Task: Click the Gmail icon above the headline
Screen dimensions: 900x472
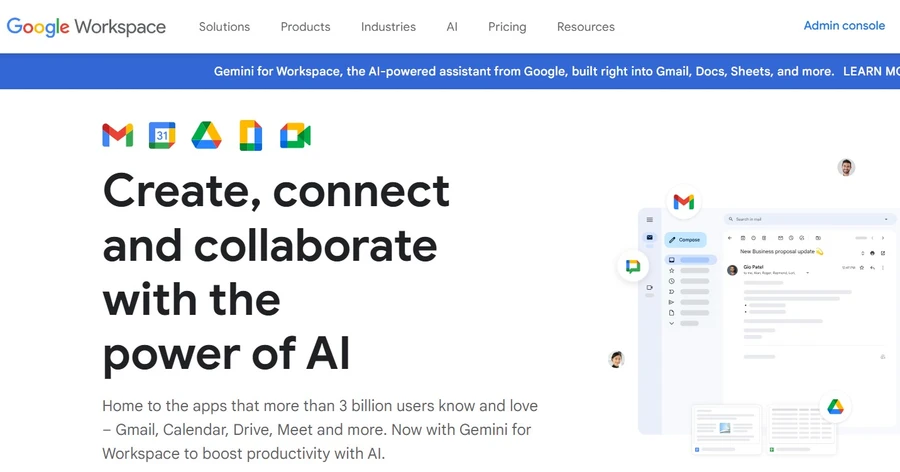Action: click(x=118, y=136)
